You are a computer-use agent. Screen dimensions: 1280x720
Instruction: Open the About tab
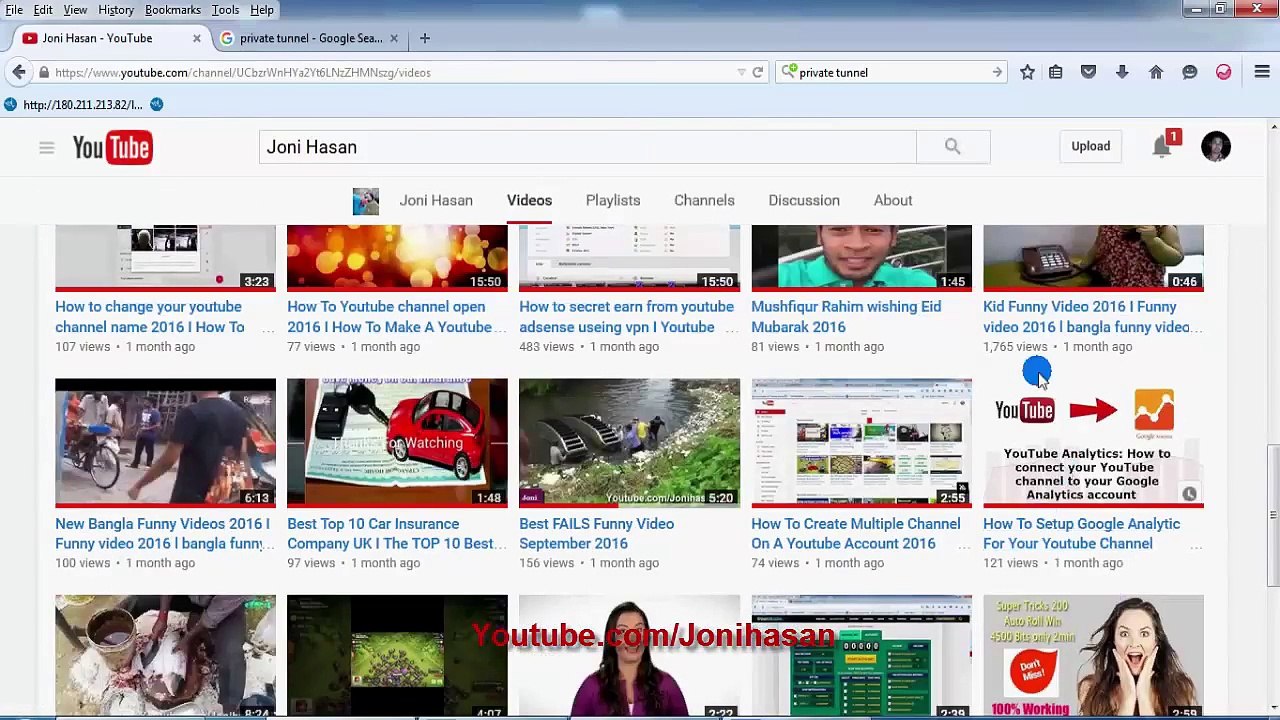coord(893,200)
